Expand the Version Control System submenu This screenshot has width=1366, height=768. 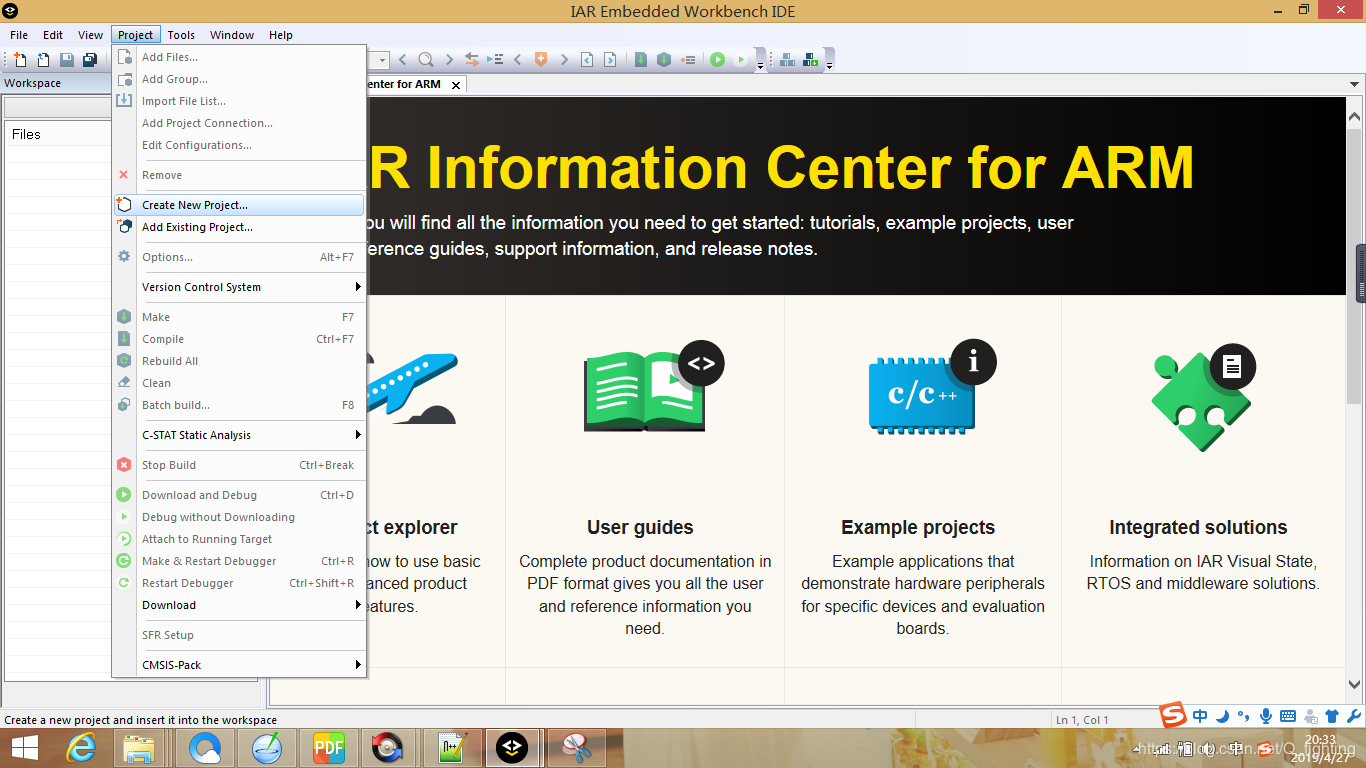click(x=238, y=287)
